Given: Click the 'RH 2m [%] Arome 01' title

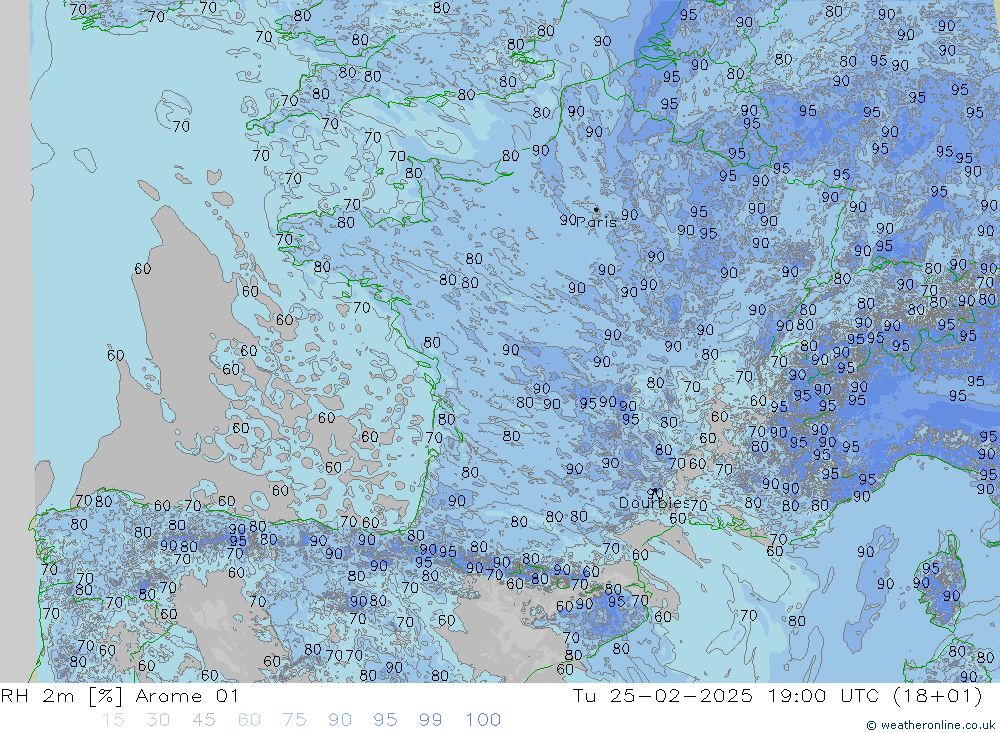Looking at the screenshot, I should tap(119, 696).
